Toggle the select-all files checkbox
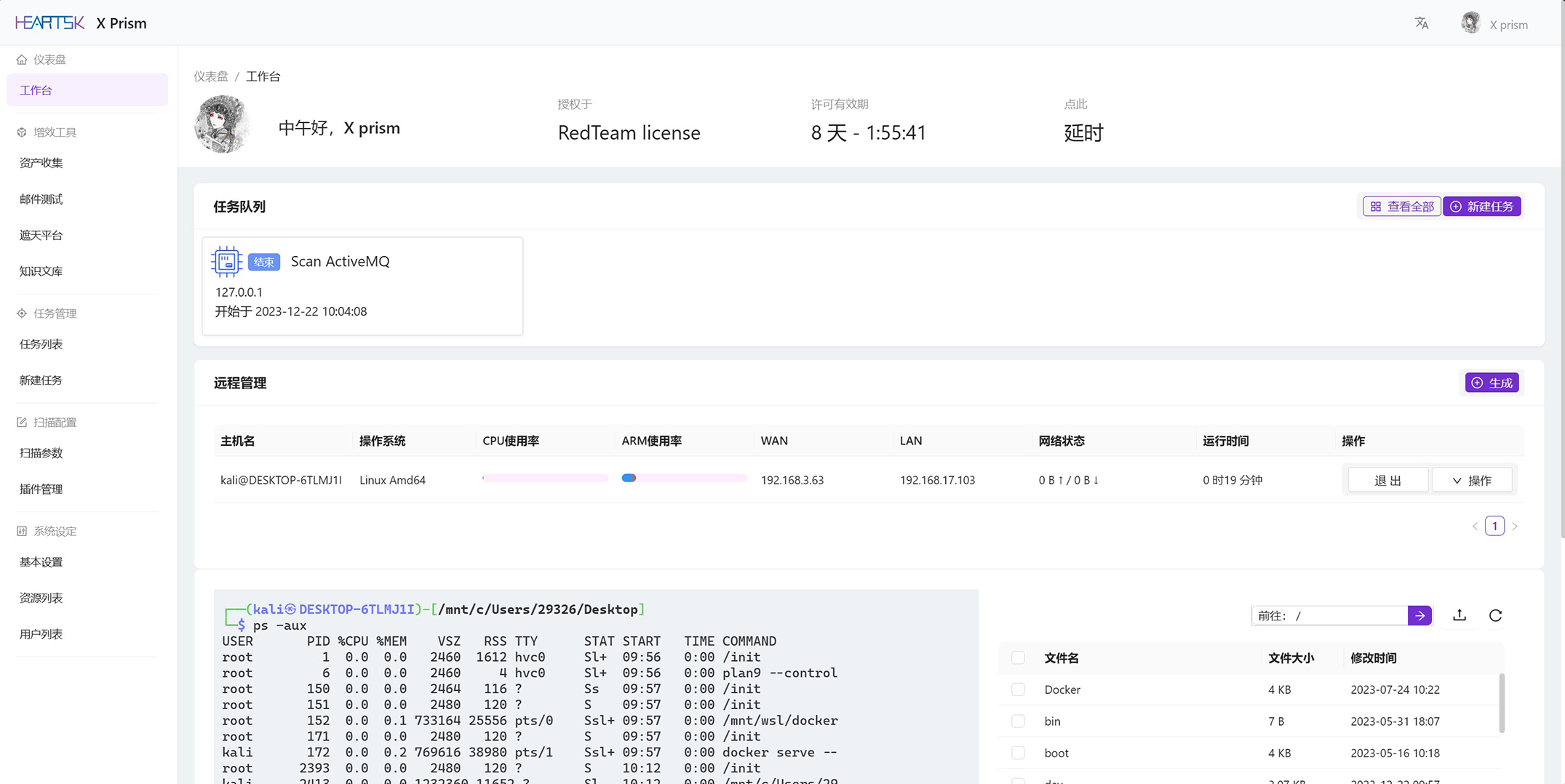Viewport: 1565px width, 784px height. point(1018,657)
